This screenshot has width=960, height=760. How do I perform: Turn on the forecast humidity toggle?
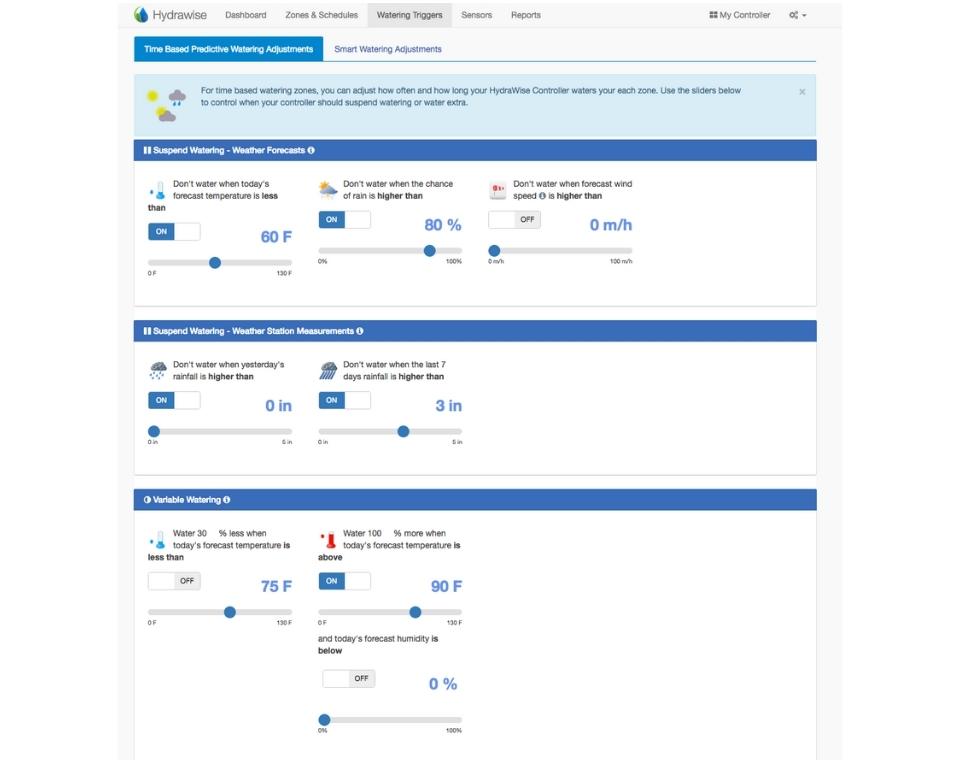click(348, 678)
